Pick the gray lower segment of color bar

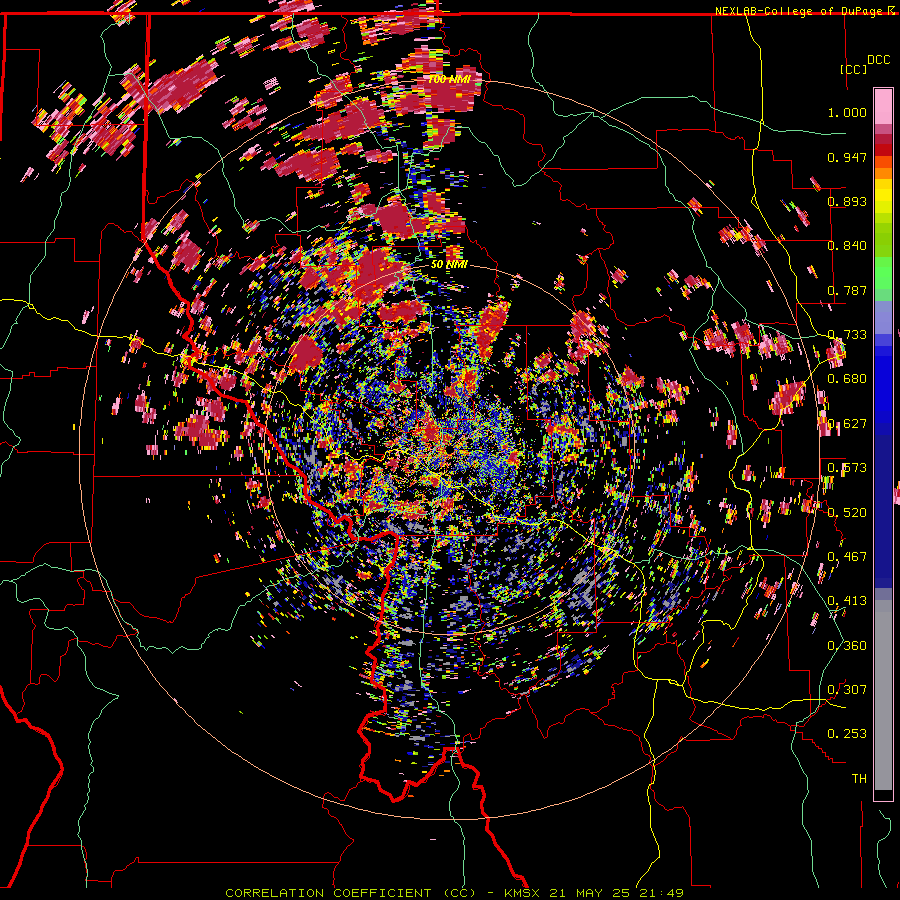tap(883, 695)
